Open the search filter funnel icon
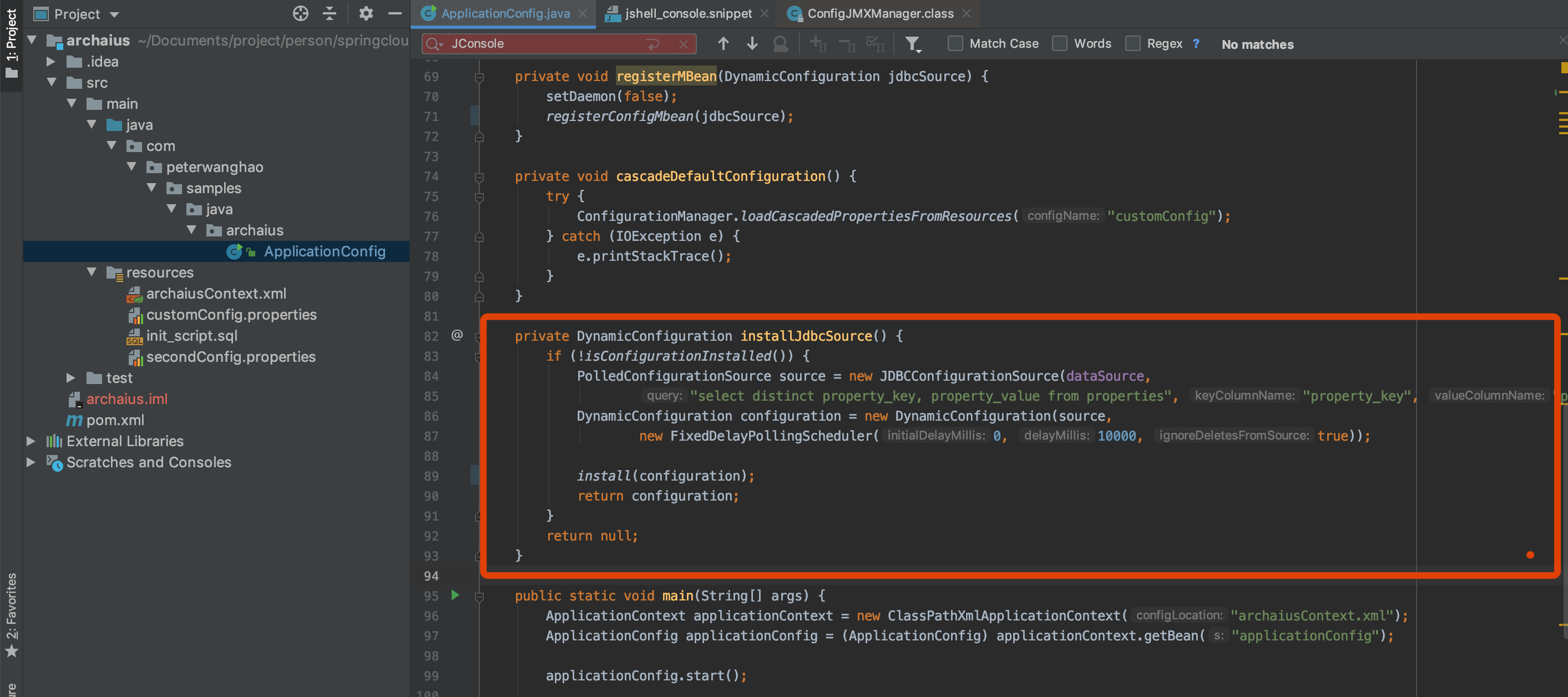1568x697 pixels. 912,44
